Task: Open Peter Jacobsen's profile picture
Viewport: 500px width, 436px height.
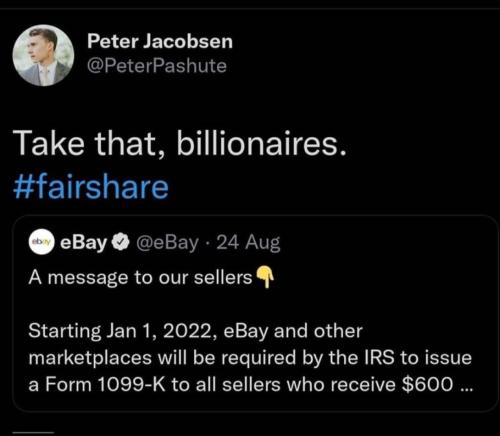Action: point(43,55)
